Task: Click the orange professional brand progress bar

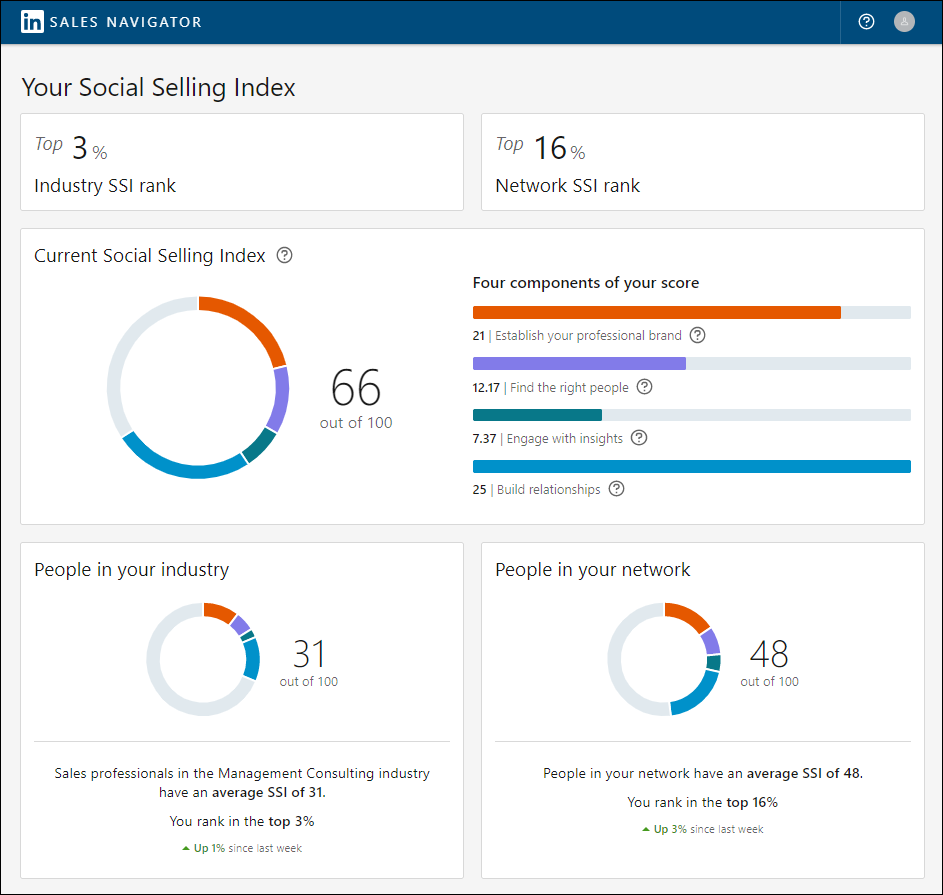Action: 656,313
